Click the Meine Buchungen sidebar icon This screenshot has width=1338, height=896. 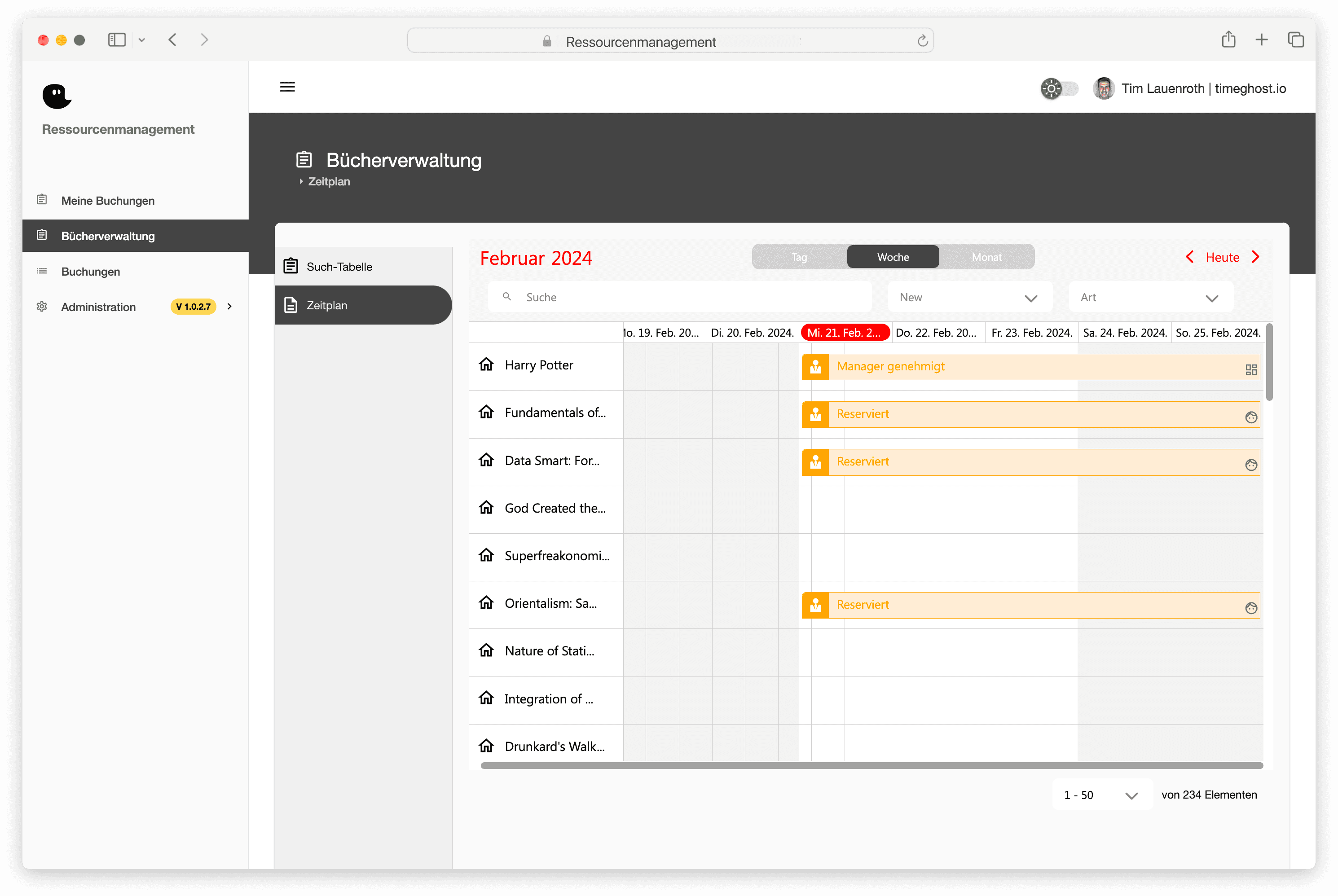pos(42,200)
